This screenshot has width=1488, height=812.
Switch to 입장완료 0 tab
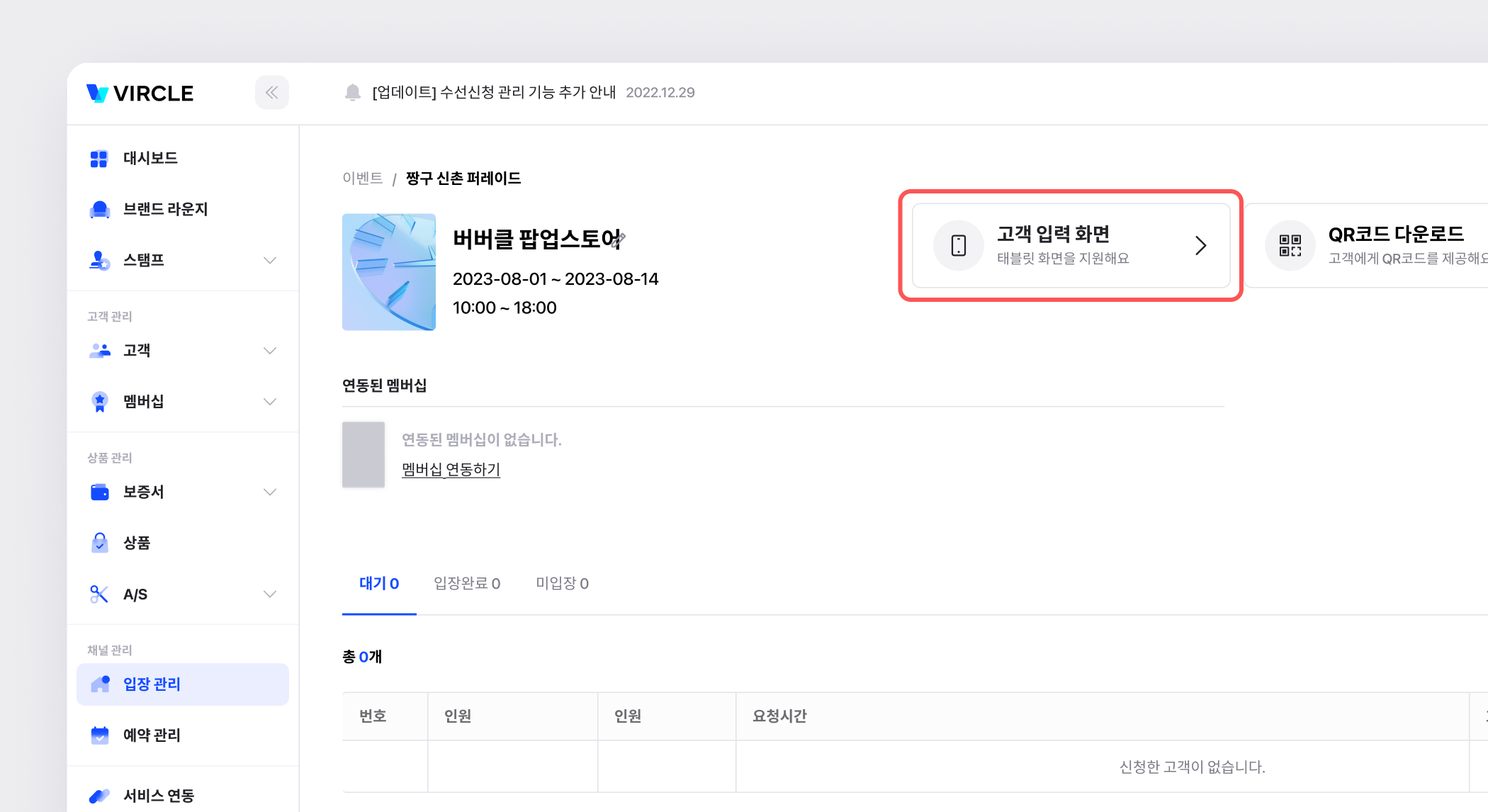[467, 583]
